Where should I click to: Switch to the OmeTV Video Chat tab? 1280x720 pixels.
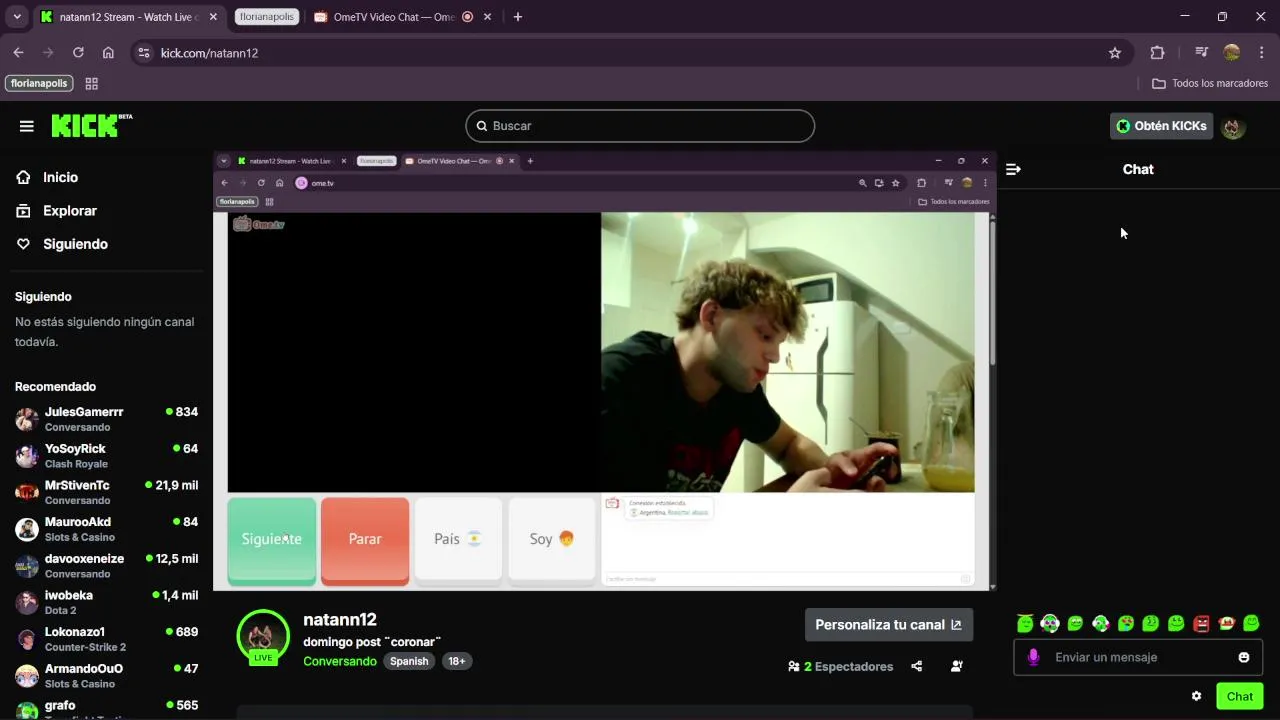[394, 17]
